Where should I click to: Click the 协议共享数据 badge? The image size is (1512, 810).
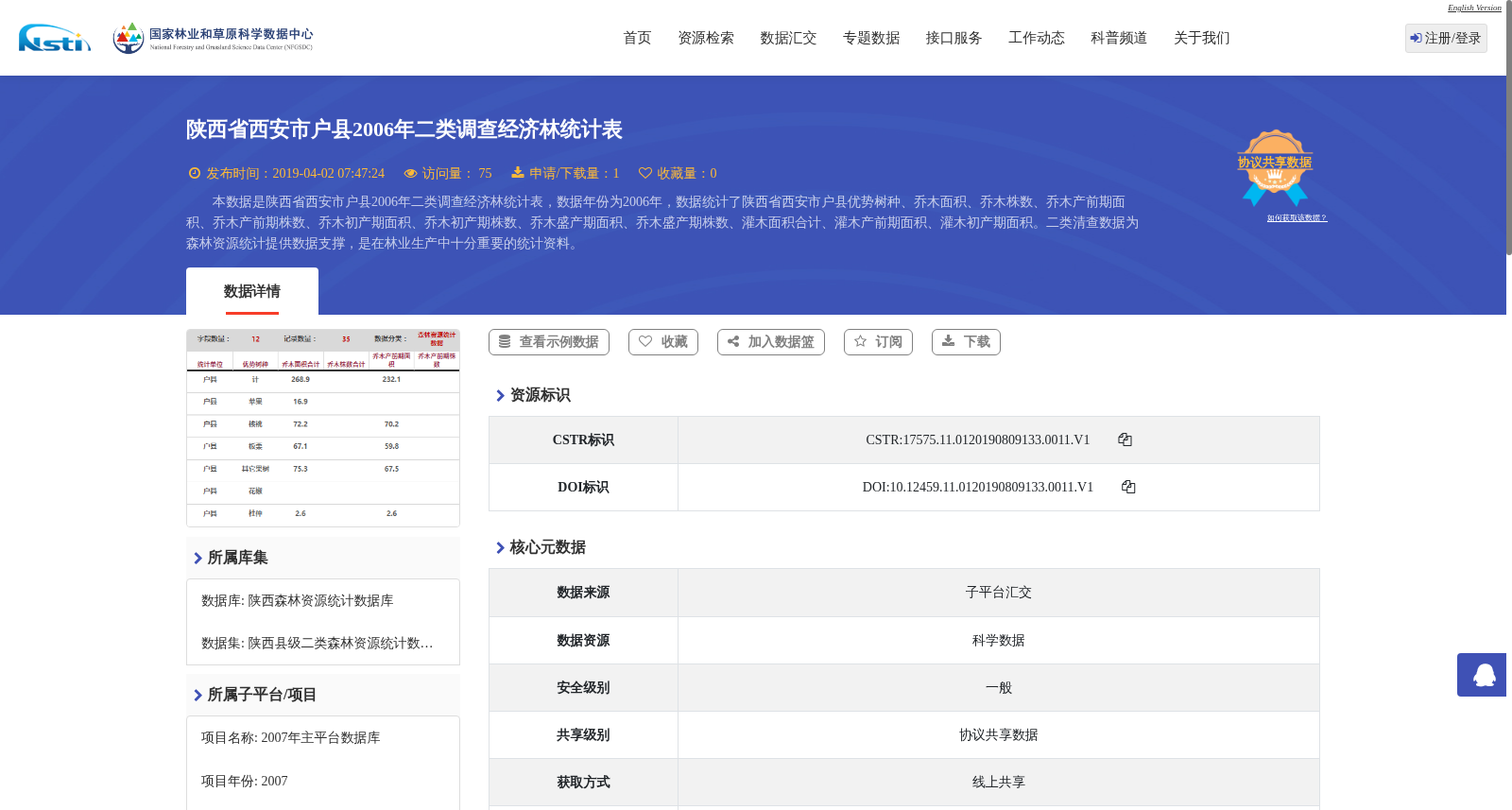pyautogui.click(x=1275, y=167)
